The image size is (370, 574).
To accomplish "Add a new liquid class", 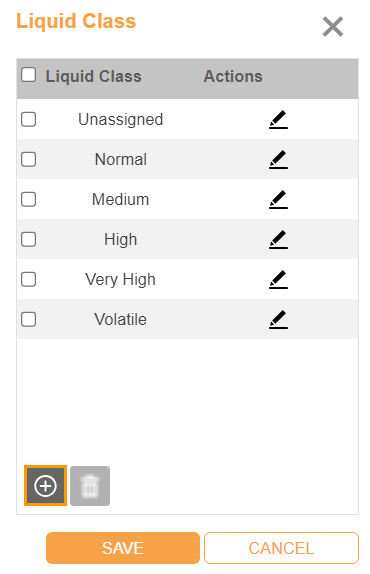I will 45,486.
